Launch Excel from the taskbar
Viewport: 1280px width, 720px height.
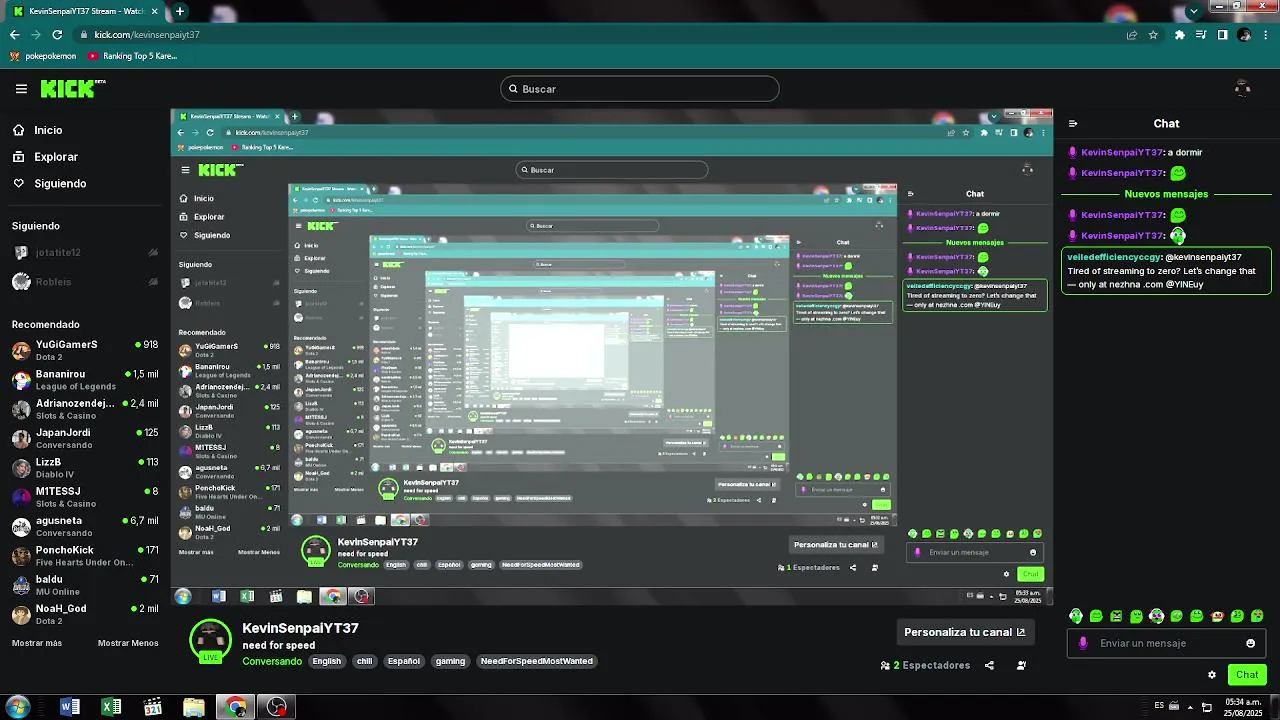tap(111, 708)
